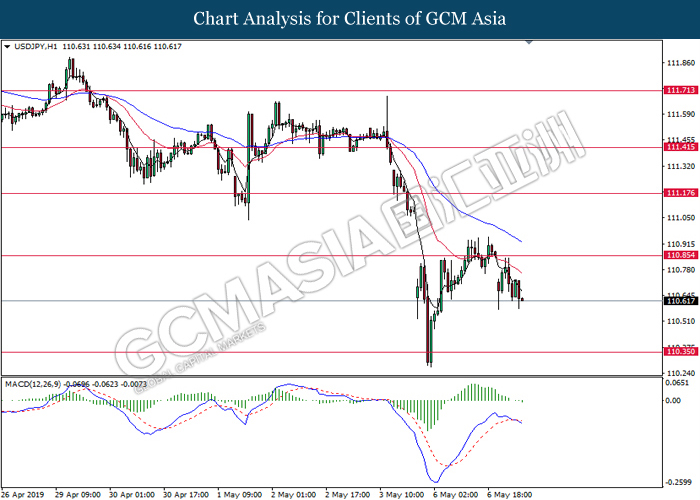700x500 pixels.
Task: Click the 2 May 01:00 time label
Action: click(x=294, y=495)
